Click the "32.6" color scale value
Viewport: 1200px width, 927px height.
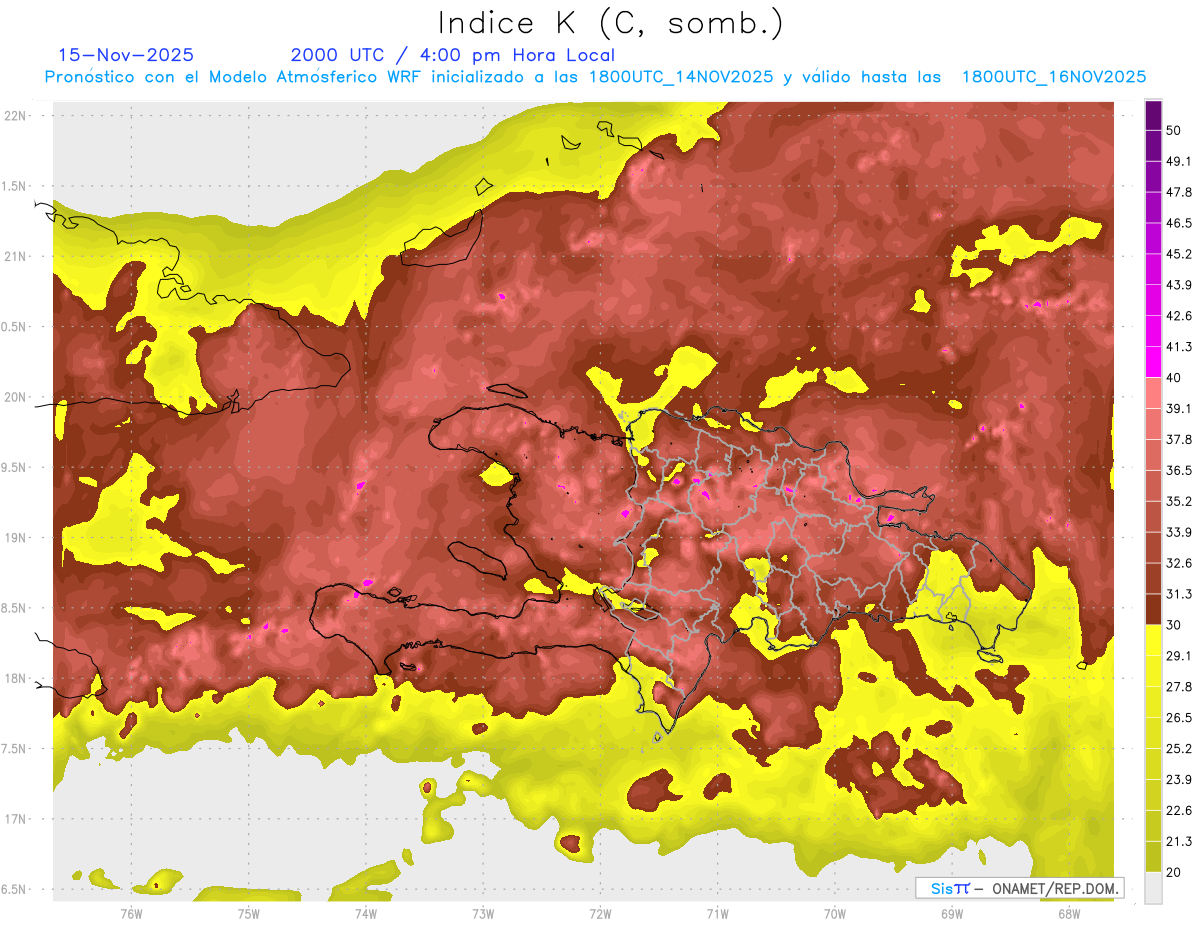tap(1179, 563)
